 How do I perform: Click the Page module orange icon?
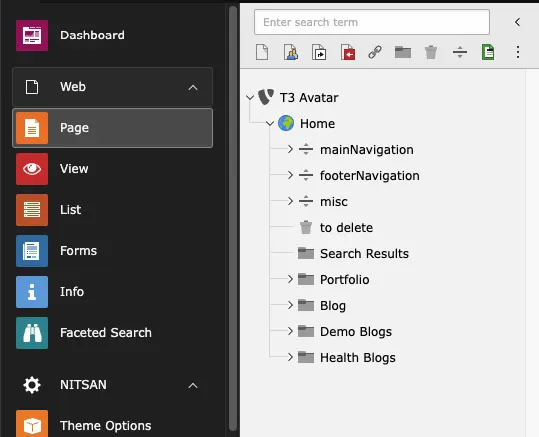click(x=32, y=128)
